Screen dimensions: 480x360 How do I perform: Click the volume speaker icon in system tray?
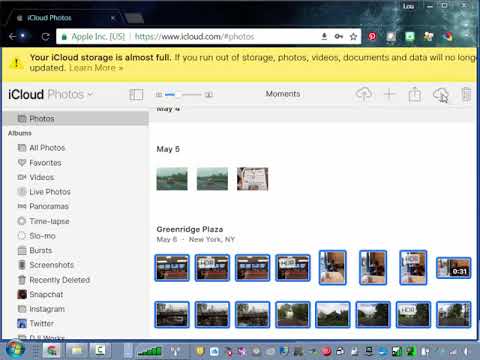(466, 351)
